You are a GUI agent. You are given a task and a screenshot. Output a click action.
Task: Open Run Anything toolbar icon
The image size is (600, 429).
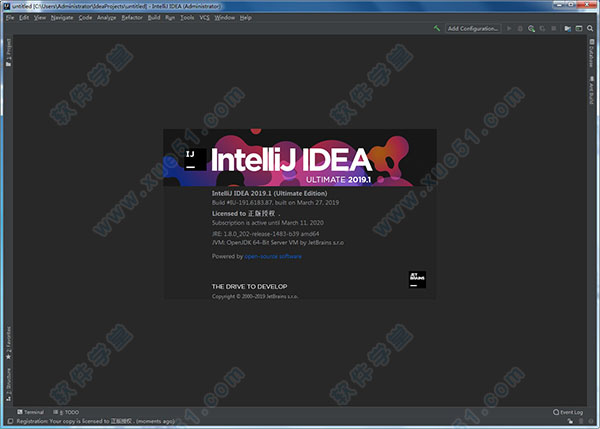tap(579, 29)
